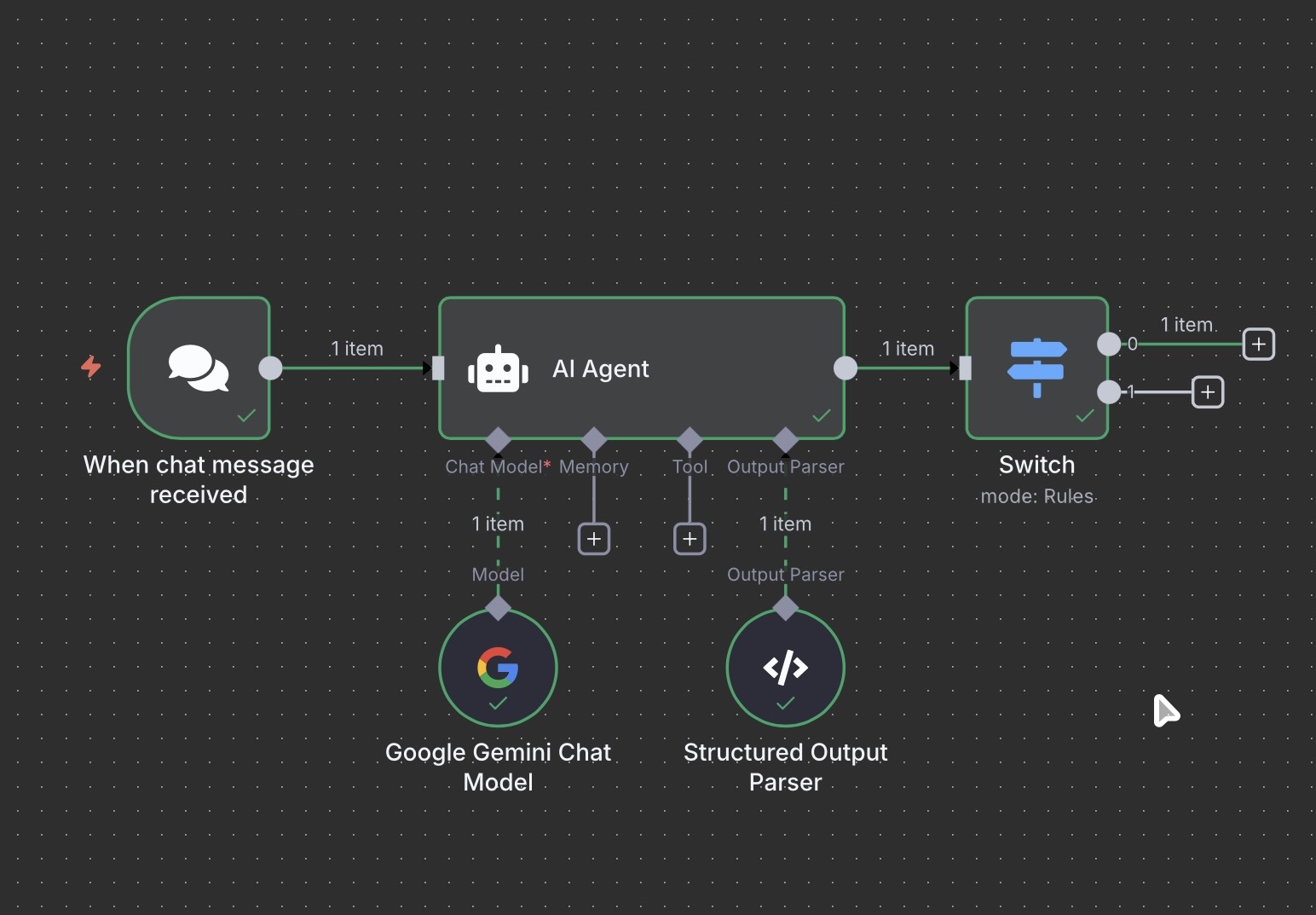The width and height of the screenshot is (1316, 915).
Task: Click the 'Tool' connector label
Action: tap(690, 466)
